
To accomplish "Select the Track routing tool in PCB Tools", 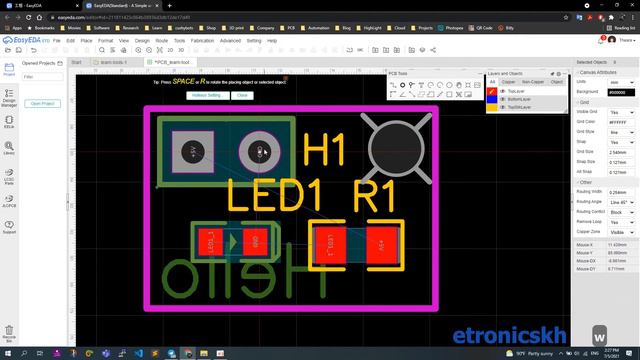I will [x=393, y=85].
